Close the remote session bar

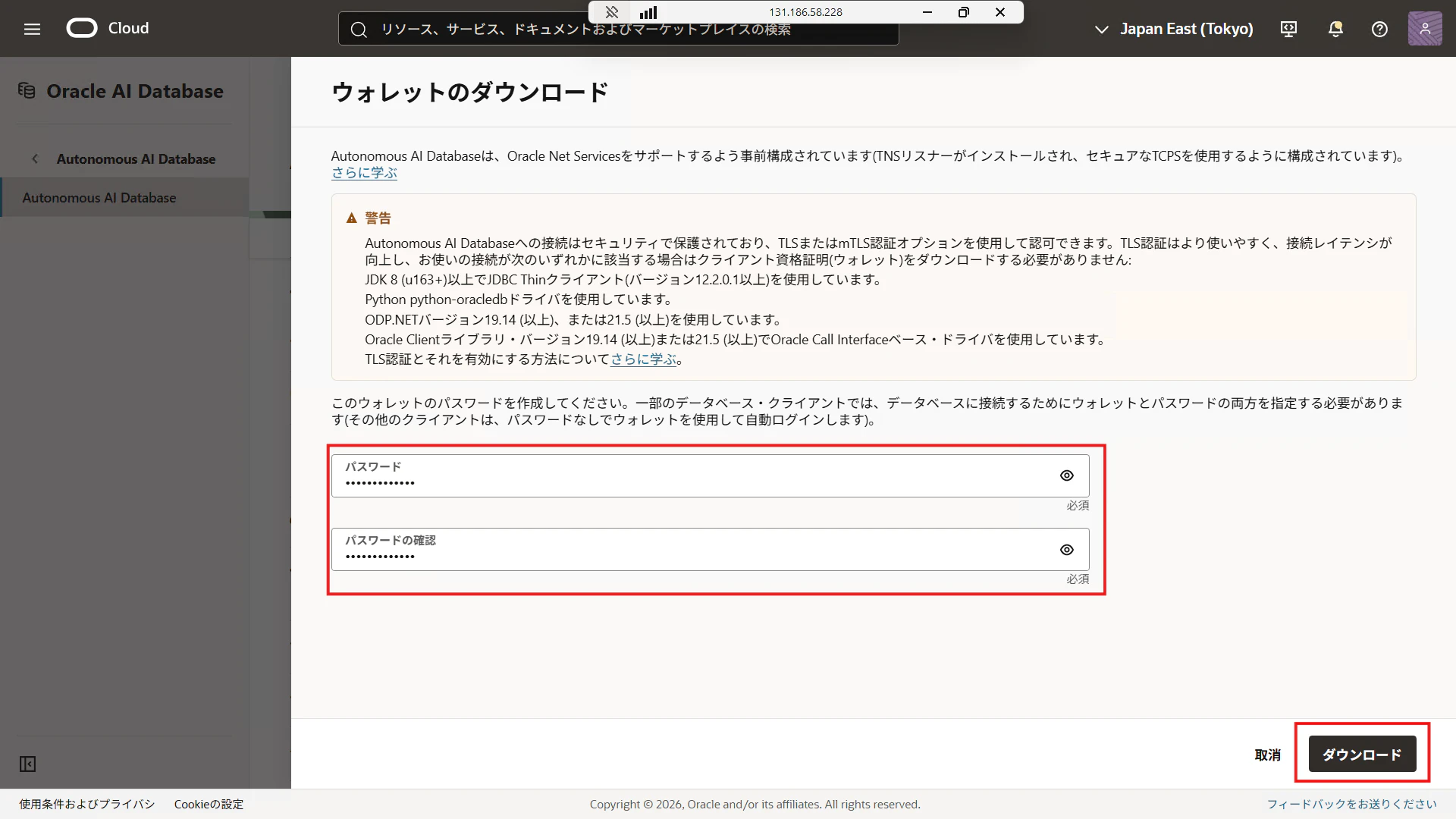(1000, 12)
